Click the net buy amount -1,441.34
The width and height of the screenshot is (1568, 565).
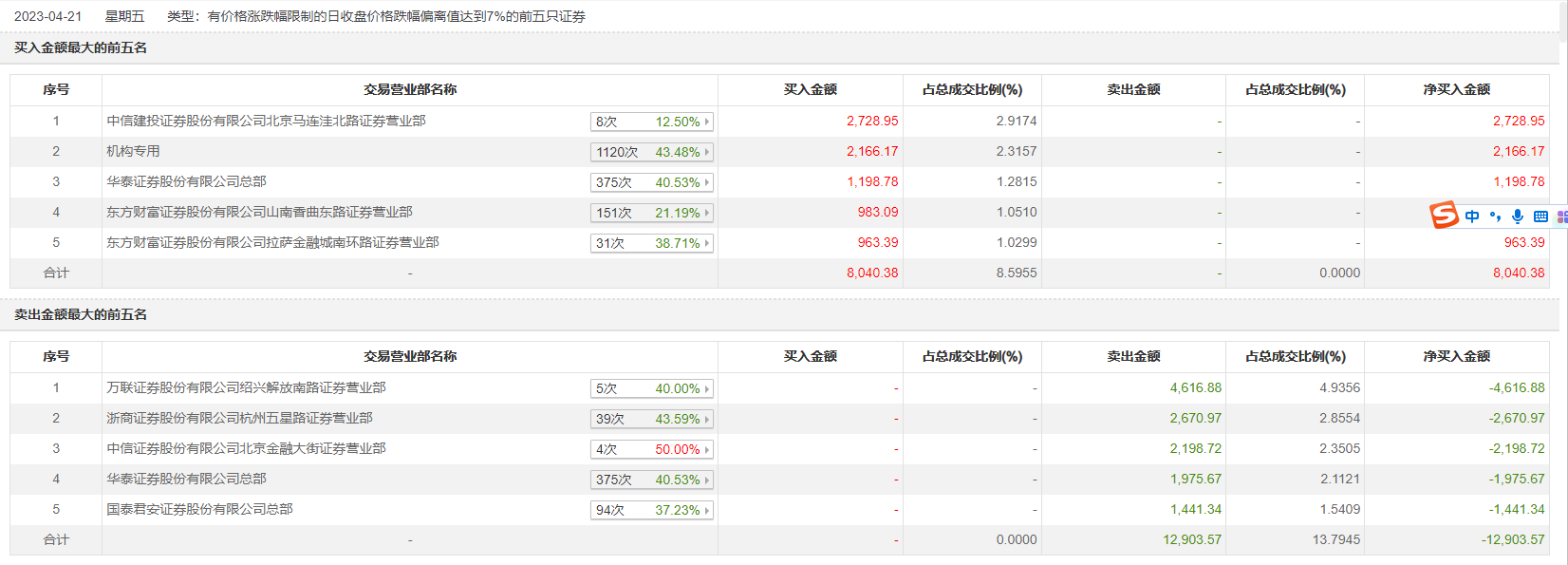coord(1517,509)
